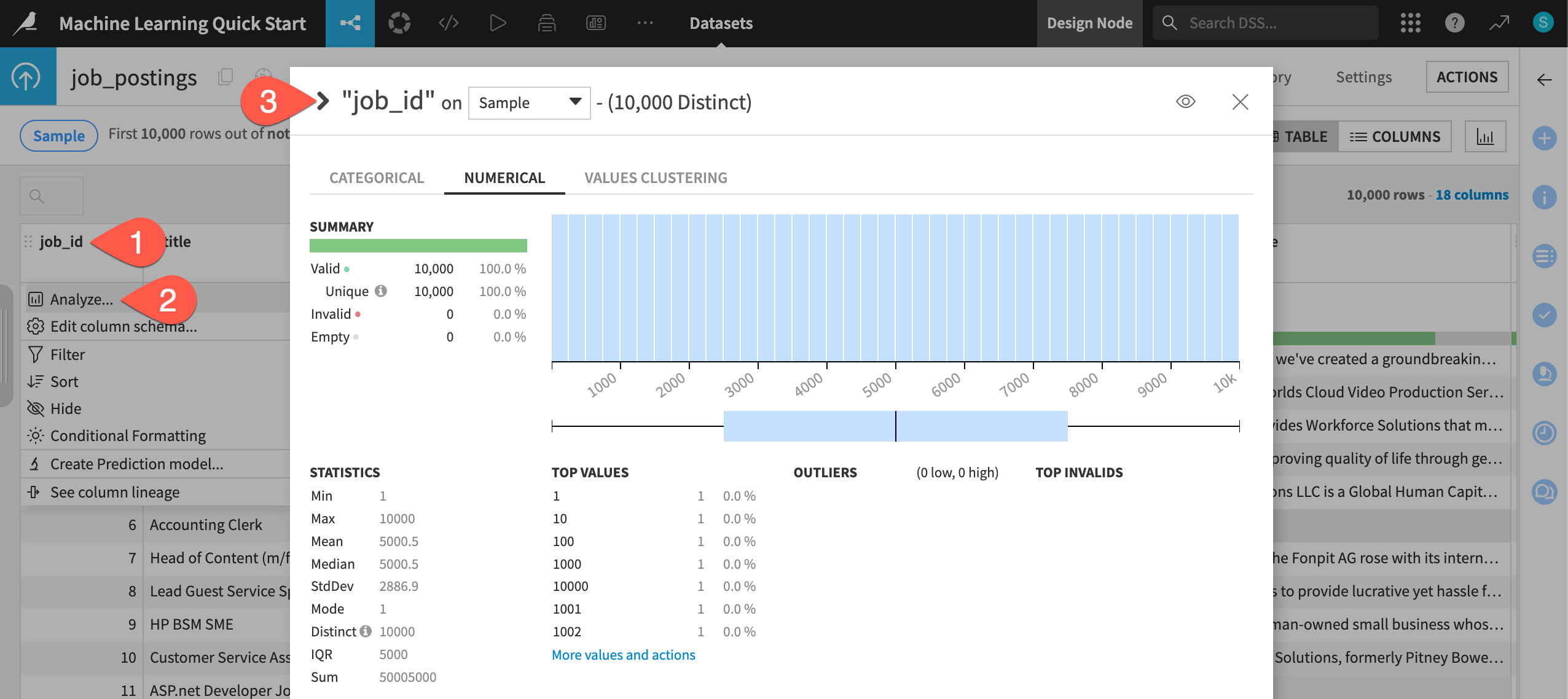Image resolution: width=1568 pixels, height=699 pixels.
Task: Open the automation stack icon in the top bar
Action: (x=547, y=23)
